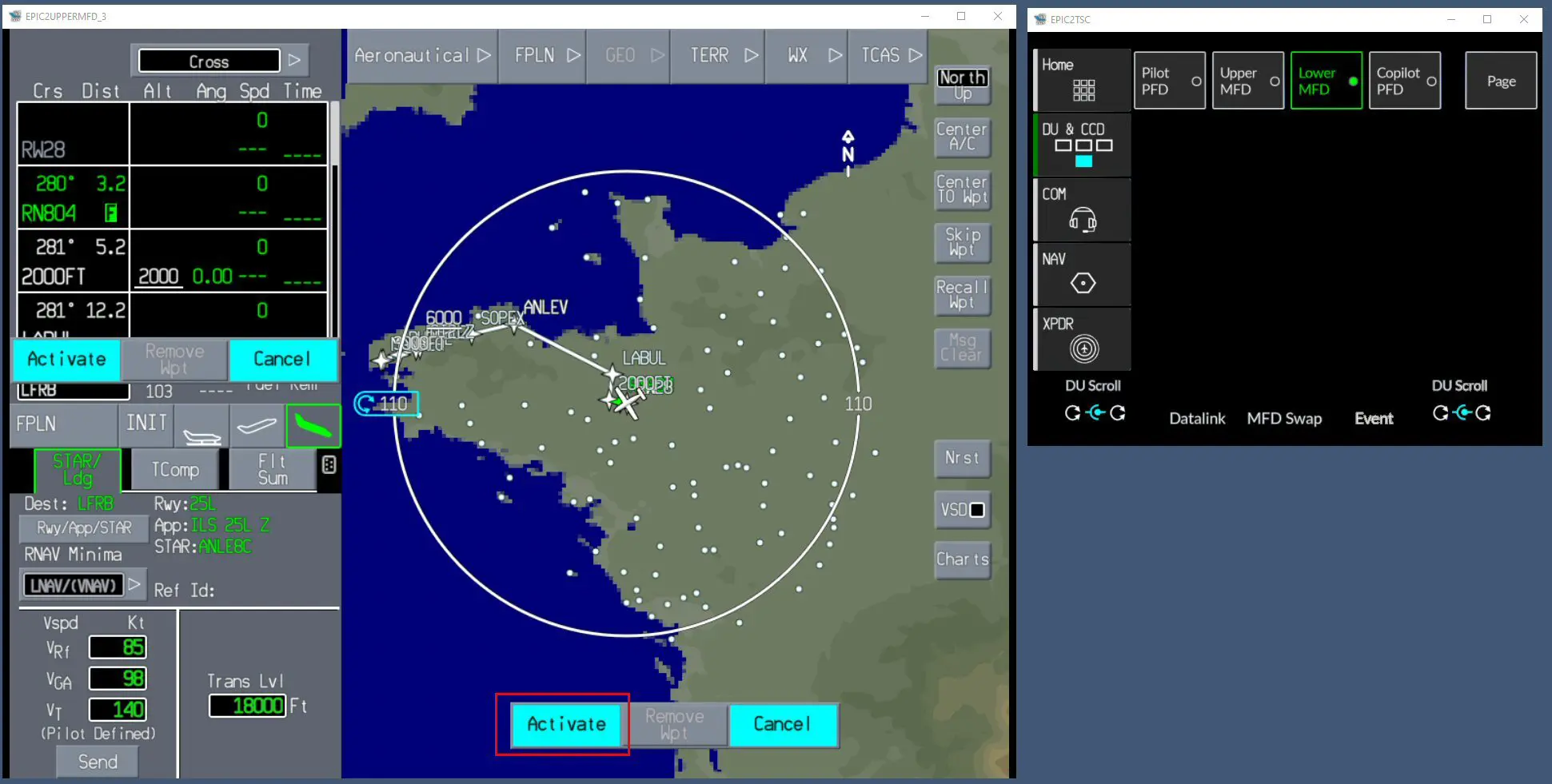The width and height of the screenshot is (1552, 784).
Task: Click MFD Swap button
Action: tap(1284, 419)
